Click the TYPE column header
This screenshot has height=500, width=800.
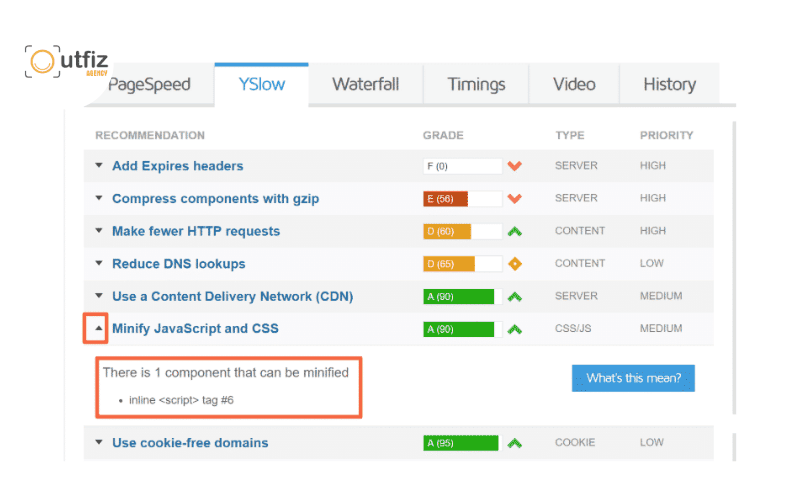(570, 135)
